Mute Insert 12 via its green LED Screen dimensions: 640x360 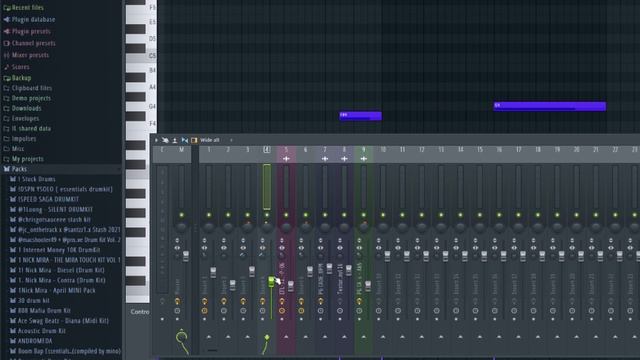[x=422, y=215]
